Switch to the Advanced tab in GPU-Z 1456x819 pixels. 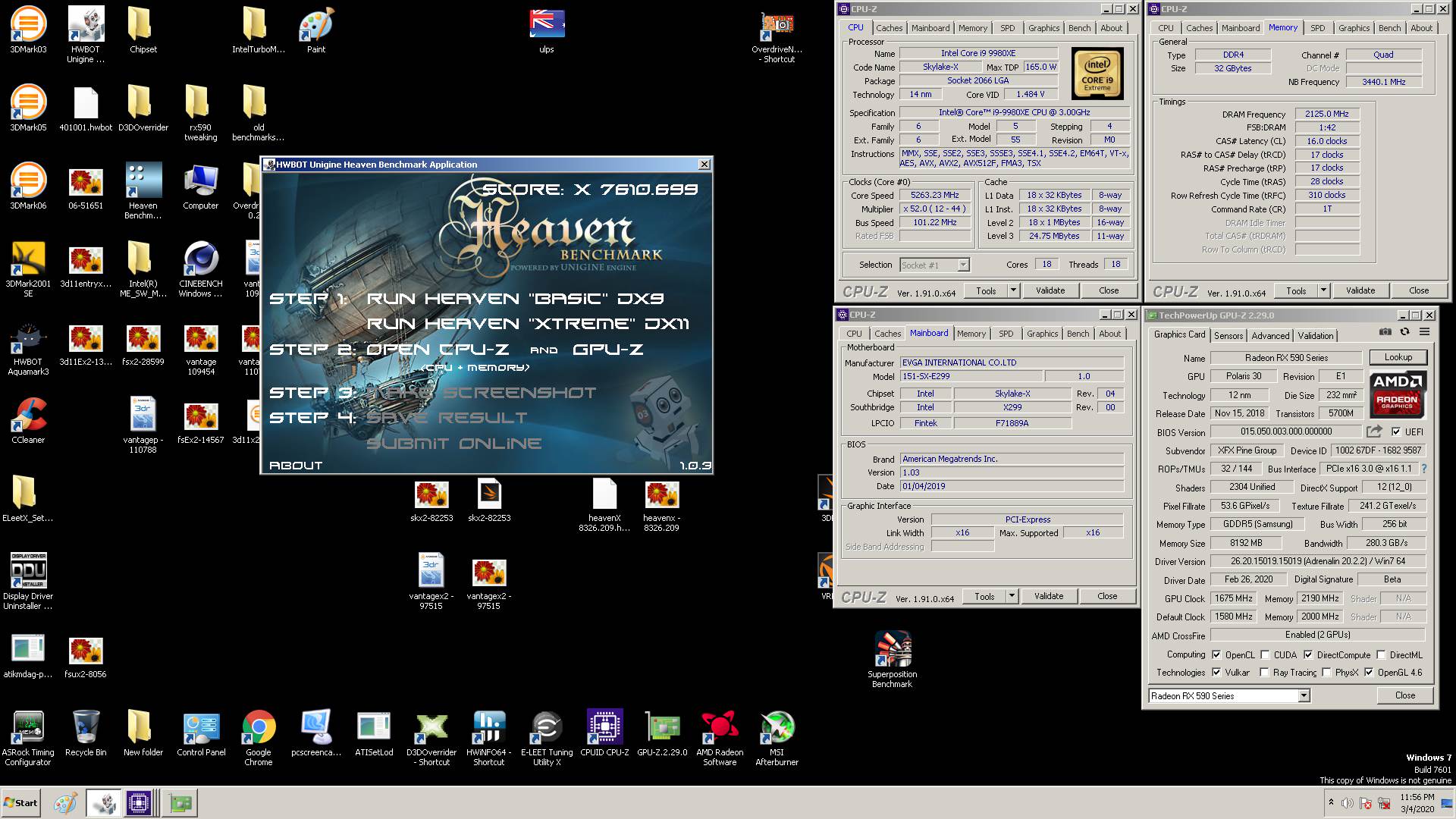pos(1270,335)
